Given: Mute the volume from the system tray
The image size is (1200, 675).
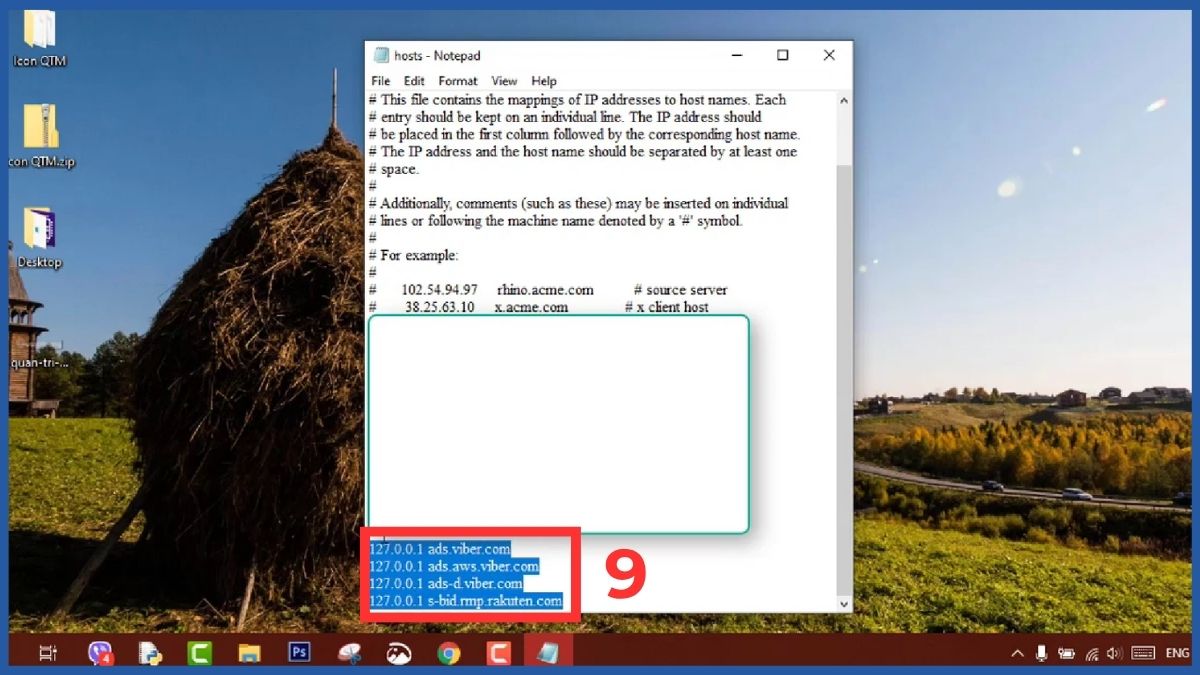Looking at the screenshot, I should pyautogui.click(x=1114, y=655).
